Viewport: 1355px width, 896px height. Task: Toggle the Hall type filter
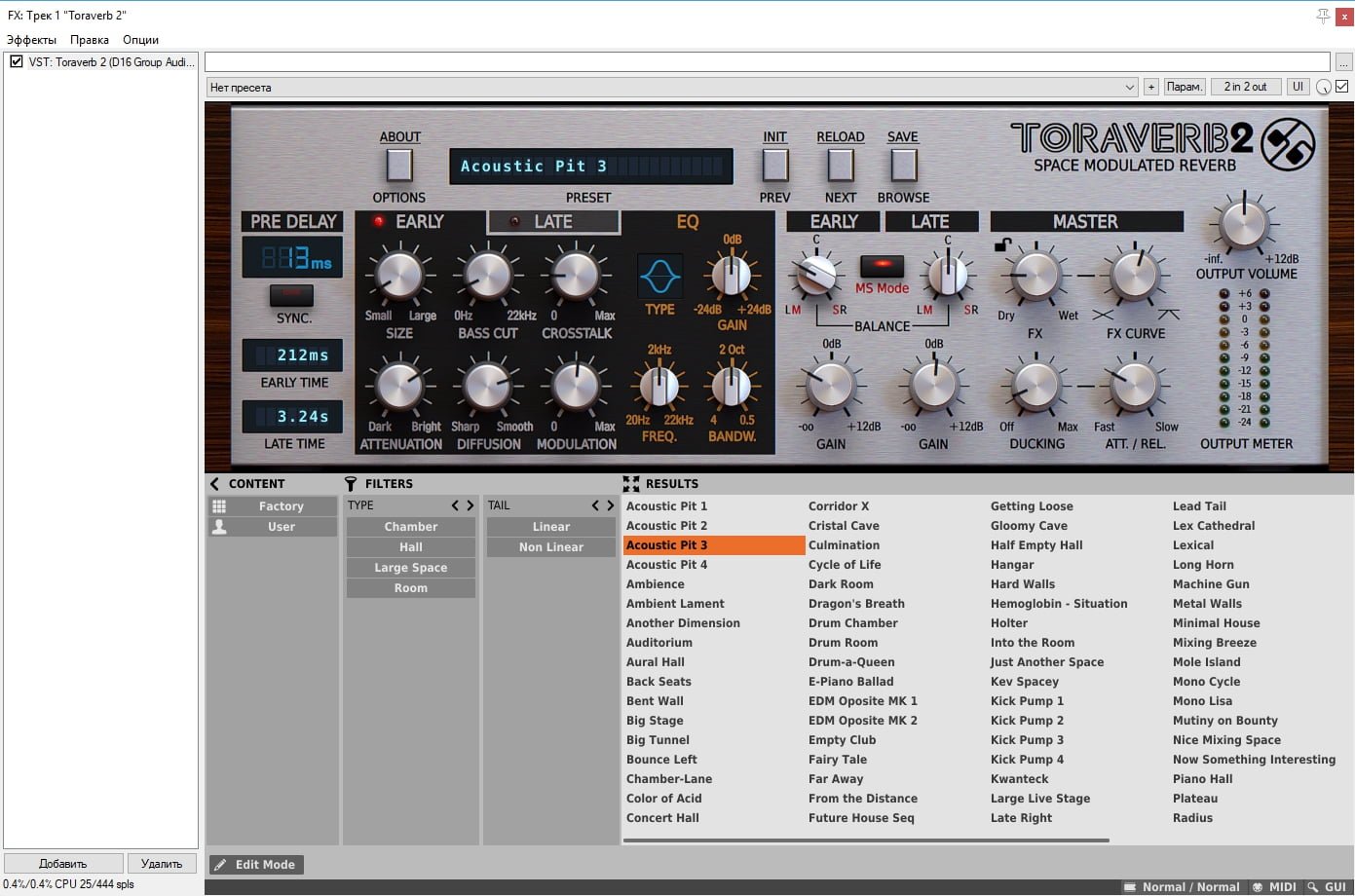tap(411, 547)
